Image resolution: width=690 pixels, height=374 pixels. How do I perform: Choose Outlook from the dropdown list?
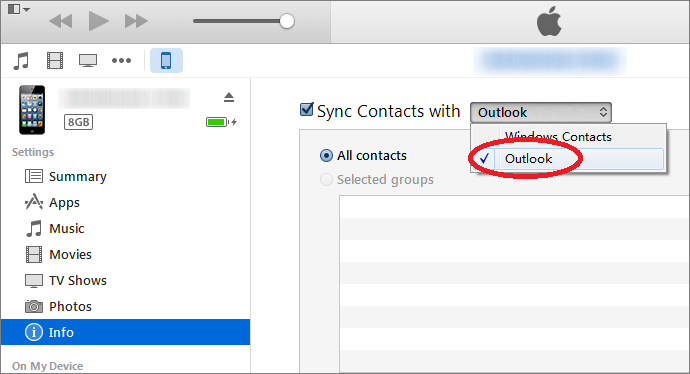click(568, 159)
